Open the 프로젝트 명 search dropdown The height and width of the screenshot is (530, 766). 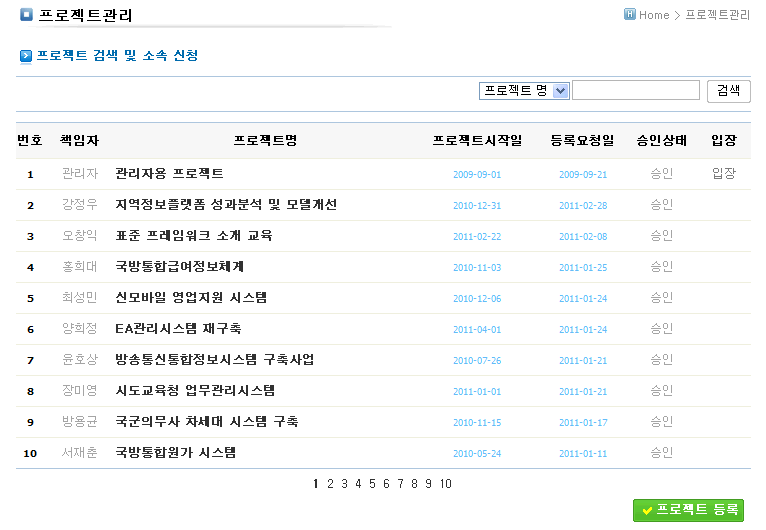[x=524, y=91]
